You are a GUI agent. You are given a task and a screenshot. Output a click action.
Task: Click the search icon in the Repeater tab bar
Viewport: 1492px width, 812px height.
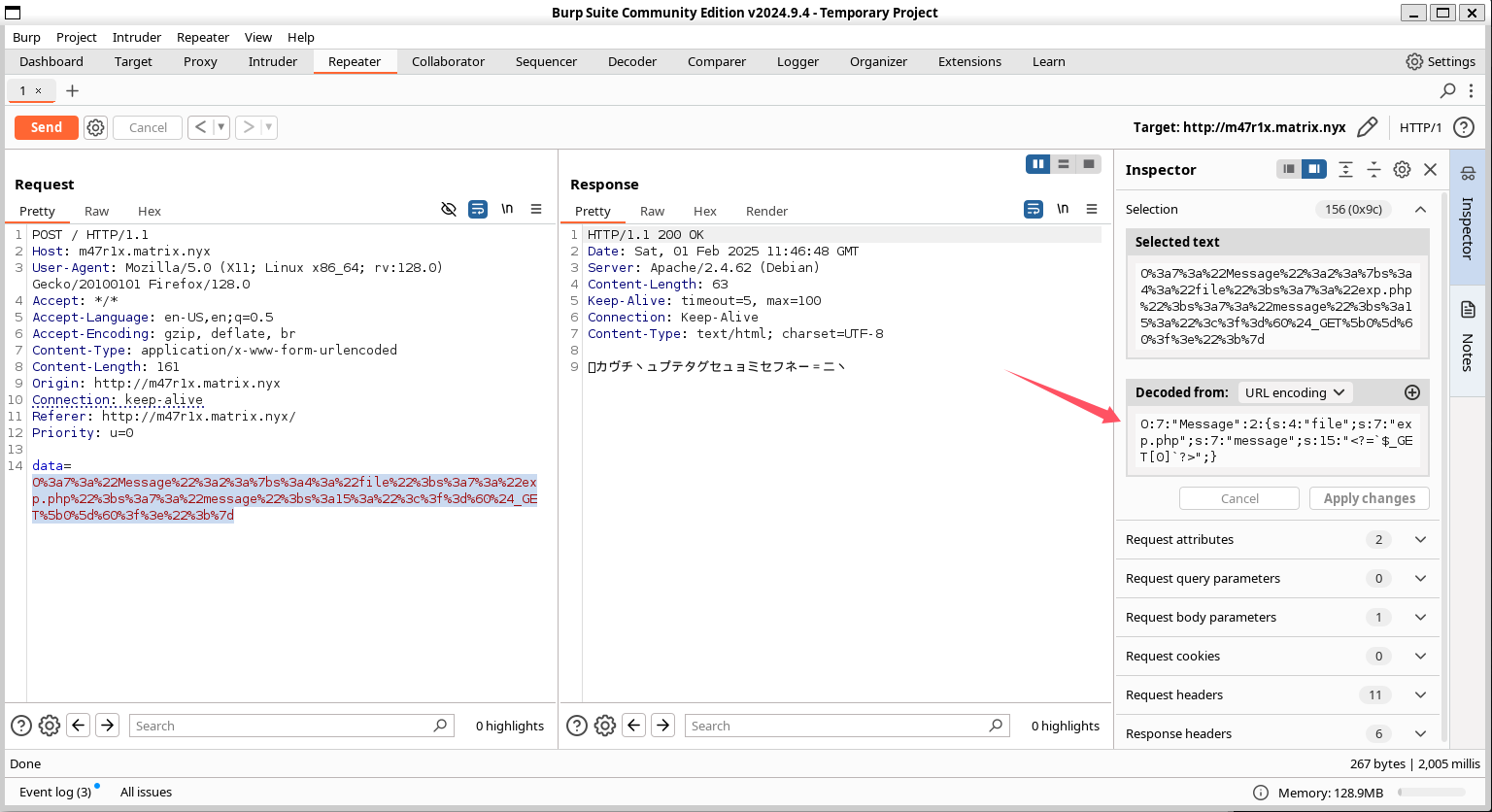(1447, 90)
